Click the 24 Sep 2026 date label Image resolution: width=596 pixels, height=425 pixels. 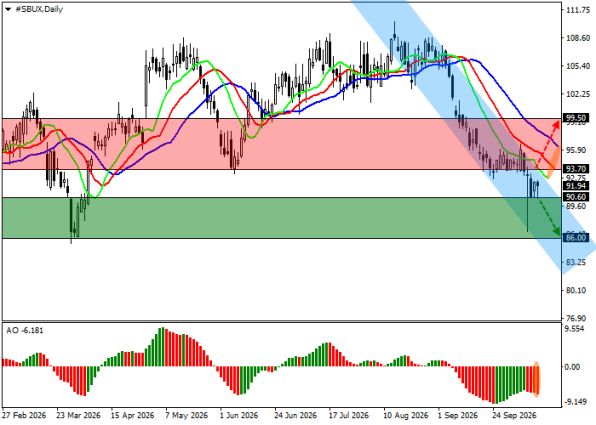514,415
